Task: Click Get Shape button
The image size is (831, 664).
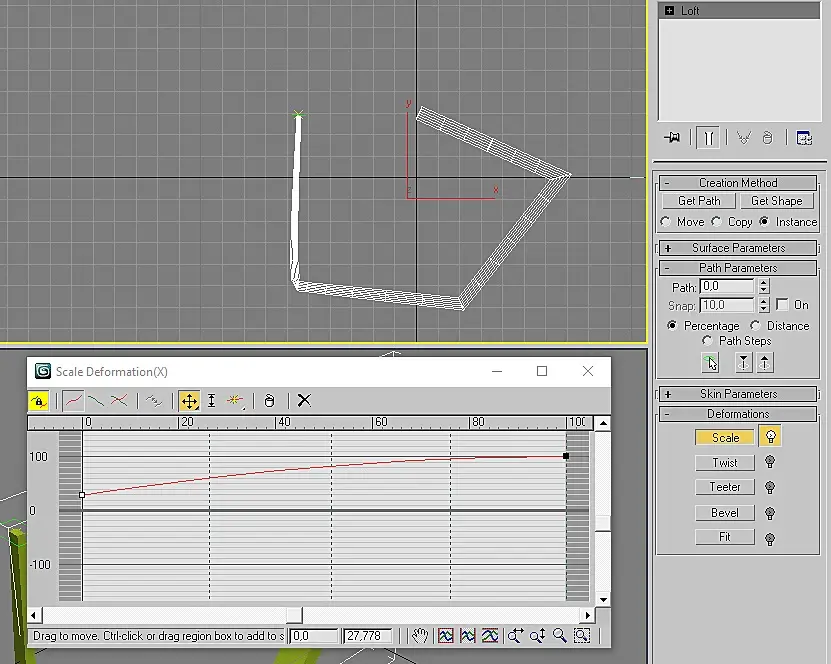Action: [x=776, y=201]
